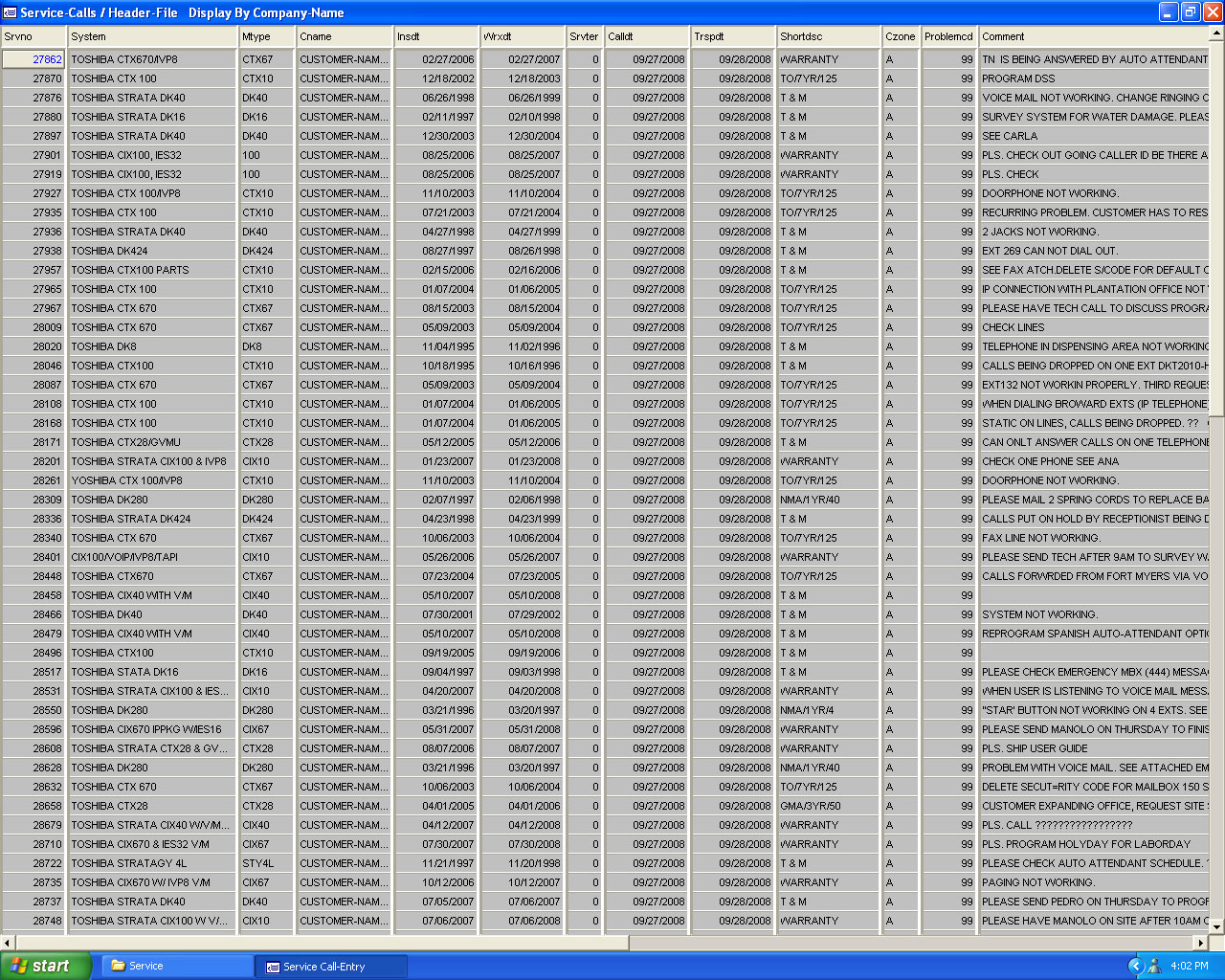Viewport: 1225px width, 980px height.
Task: Select service number 28401 cell
Action: pyautogui.click(x=33, y=557)
